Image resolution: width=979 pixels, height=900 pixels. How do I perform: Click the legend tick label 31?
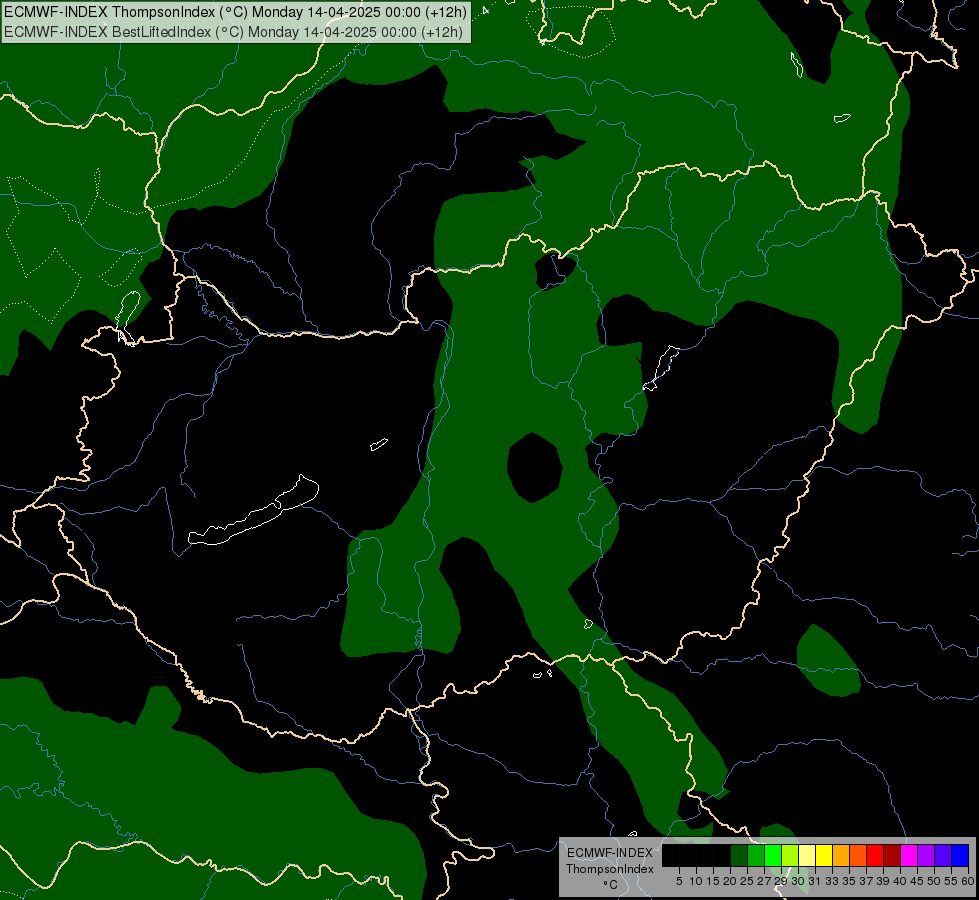coord(815,881)
